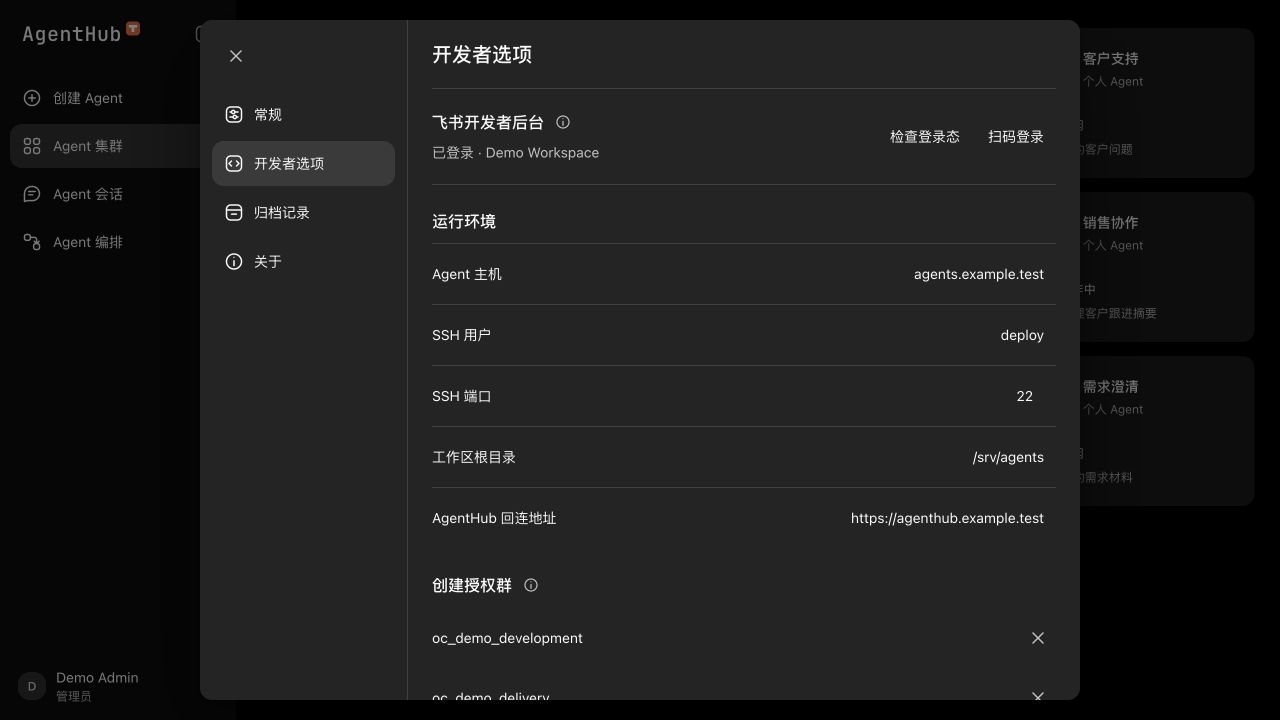Click the Agent 编排 workflow icon
The width and height of the screenshot is (1280, 720).
(x=32, y=242)
